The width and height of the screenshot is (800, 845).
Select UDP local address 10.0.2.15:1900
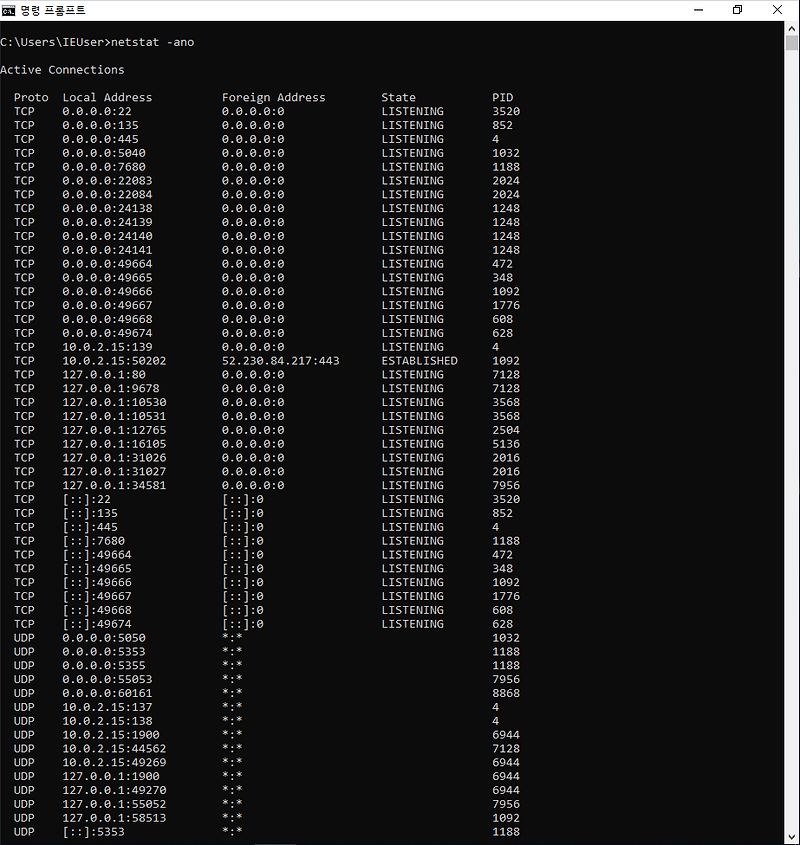tap(111, 735)
